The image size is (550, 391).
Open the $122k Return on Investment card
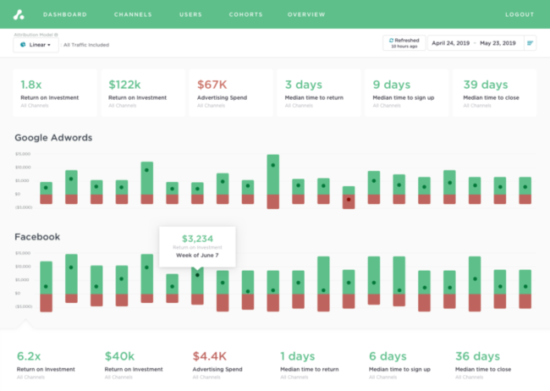tap(143, 93)
